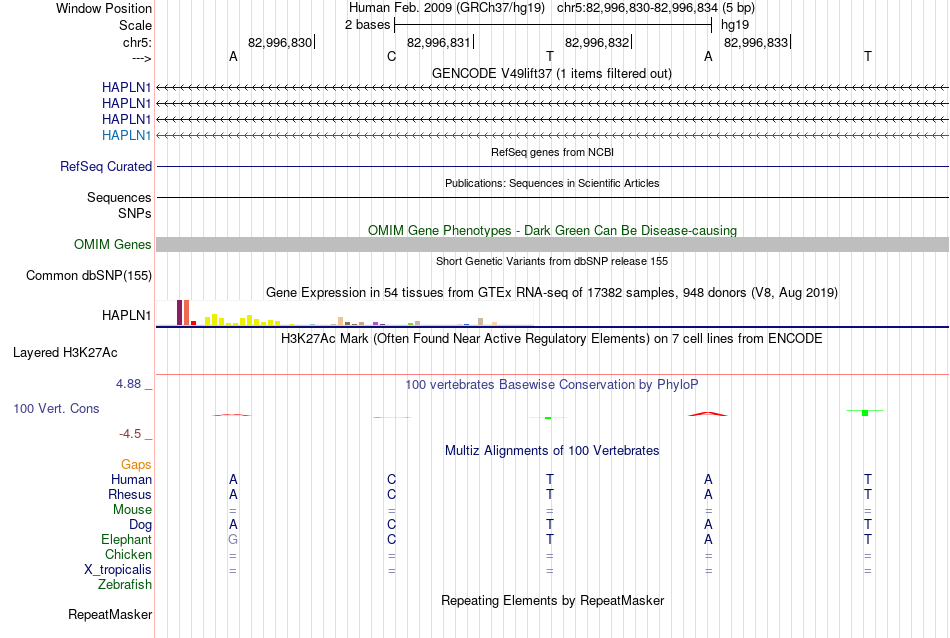Click the -4.5 PhyloP lower limit
The image size is (950, 638).
[130, 434]
